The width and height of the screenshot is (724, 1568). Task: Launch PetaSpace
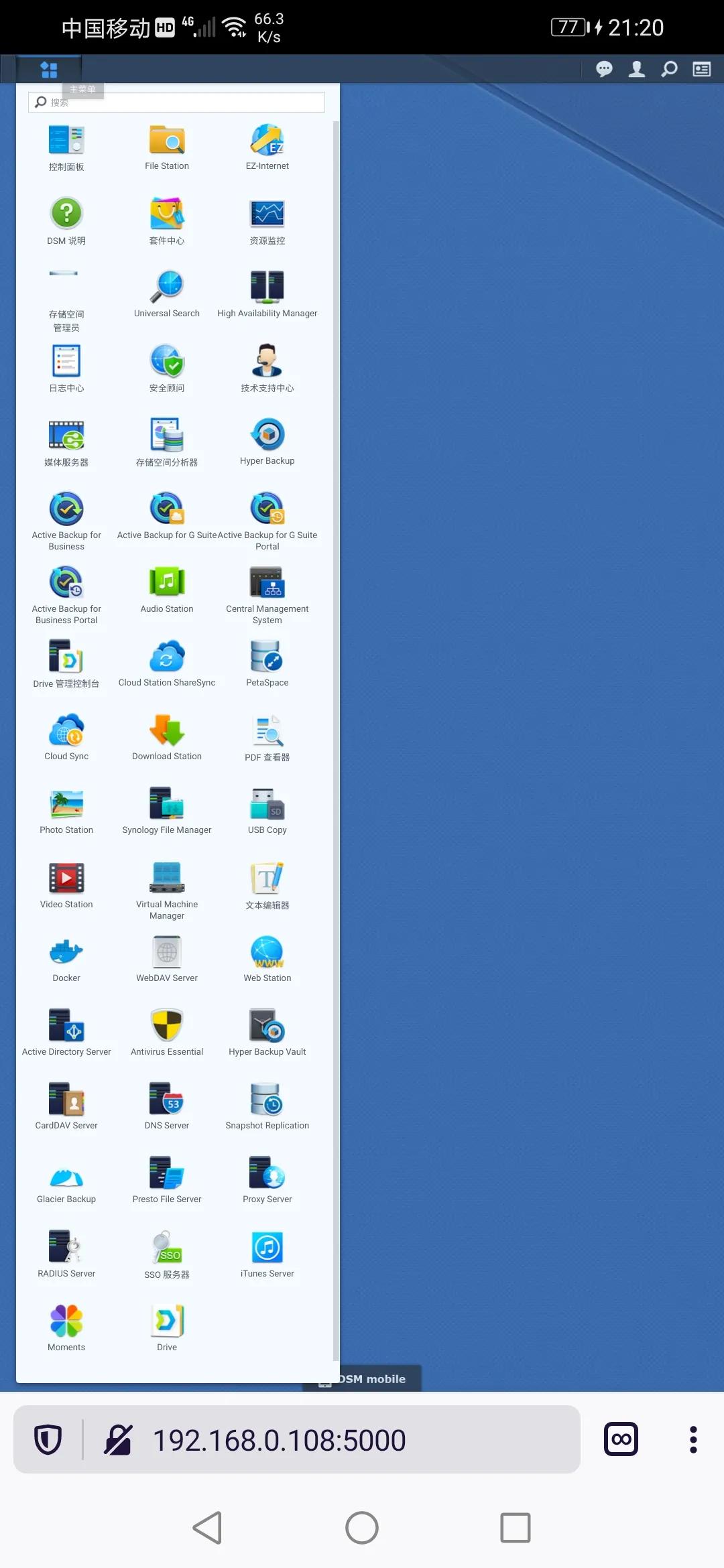[267, 664]
